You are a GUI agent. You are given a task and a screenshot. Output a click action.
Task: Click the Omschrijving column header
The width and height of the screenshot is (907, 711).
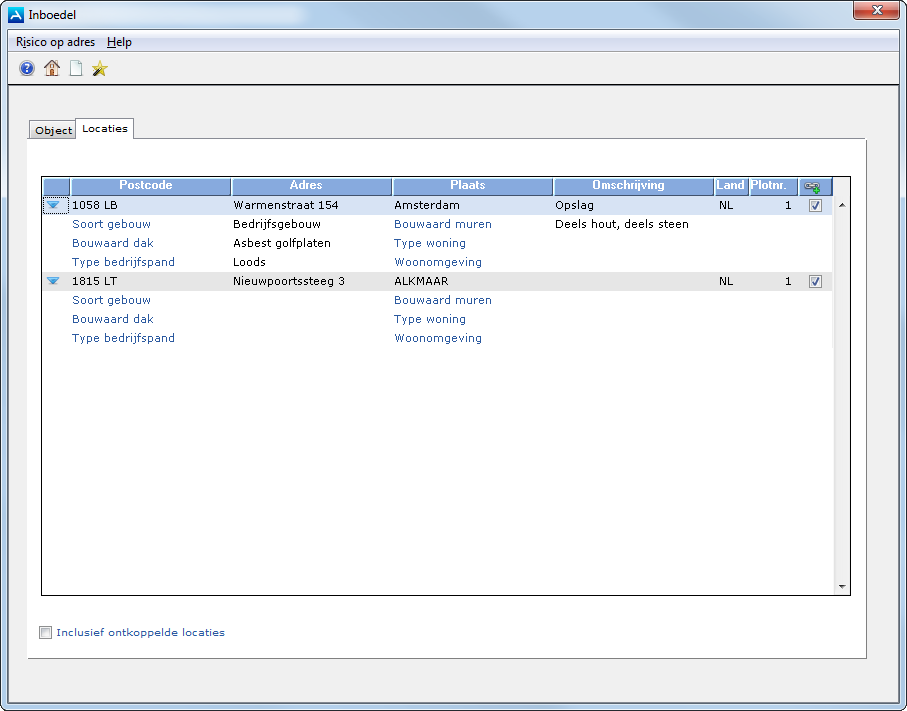click(x=628, y=186)
